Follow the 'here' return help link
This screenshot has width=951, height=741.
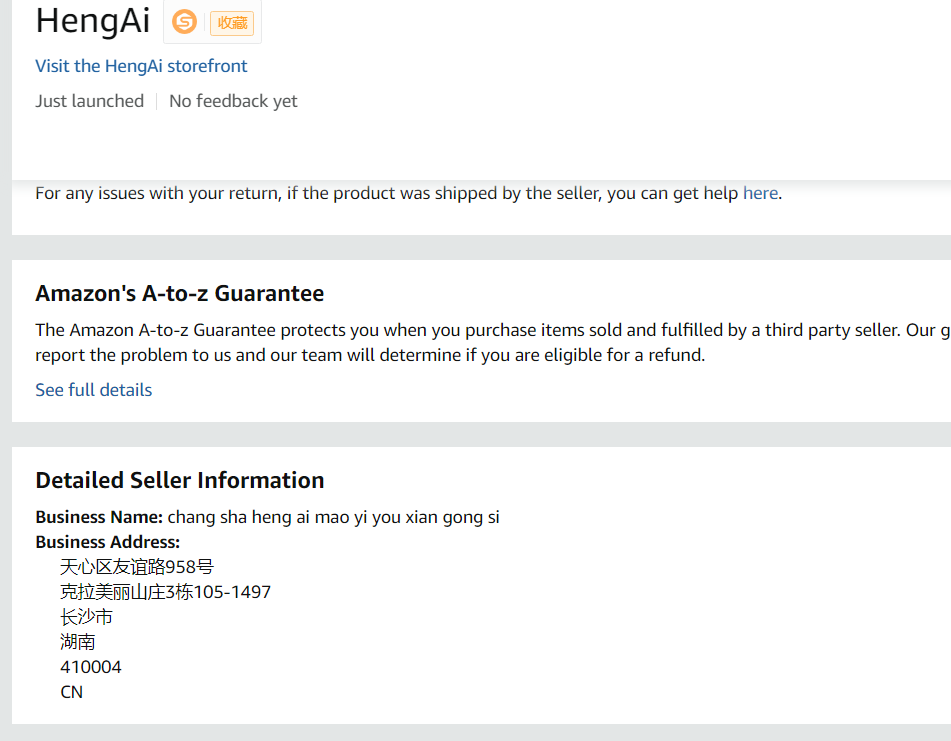pos(760,193)
